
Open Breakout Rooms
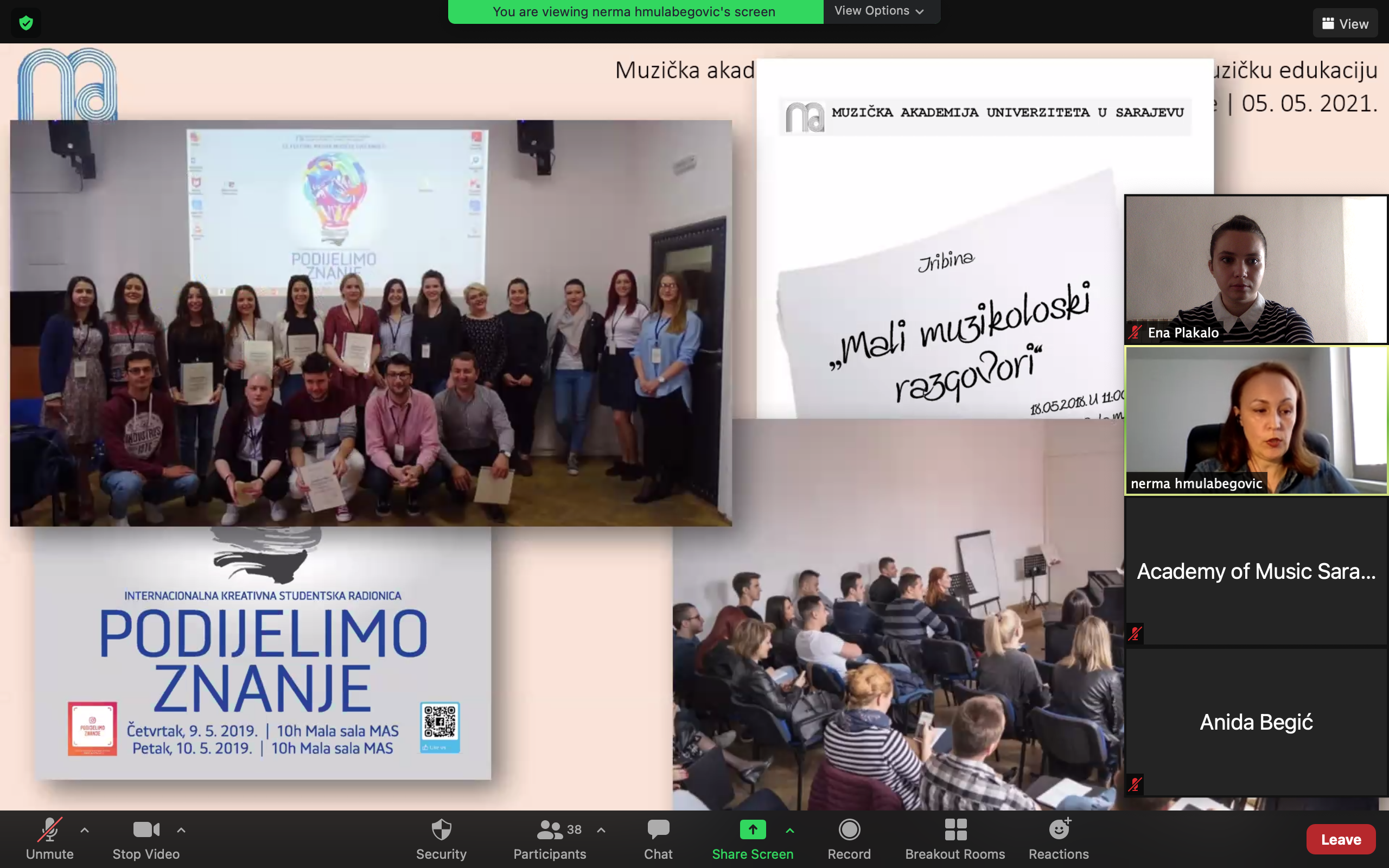point(955,839)
